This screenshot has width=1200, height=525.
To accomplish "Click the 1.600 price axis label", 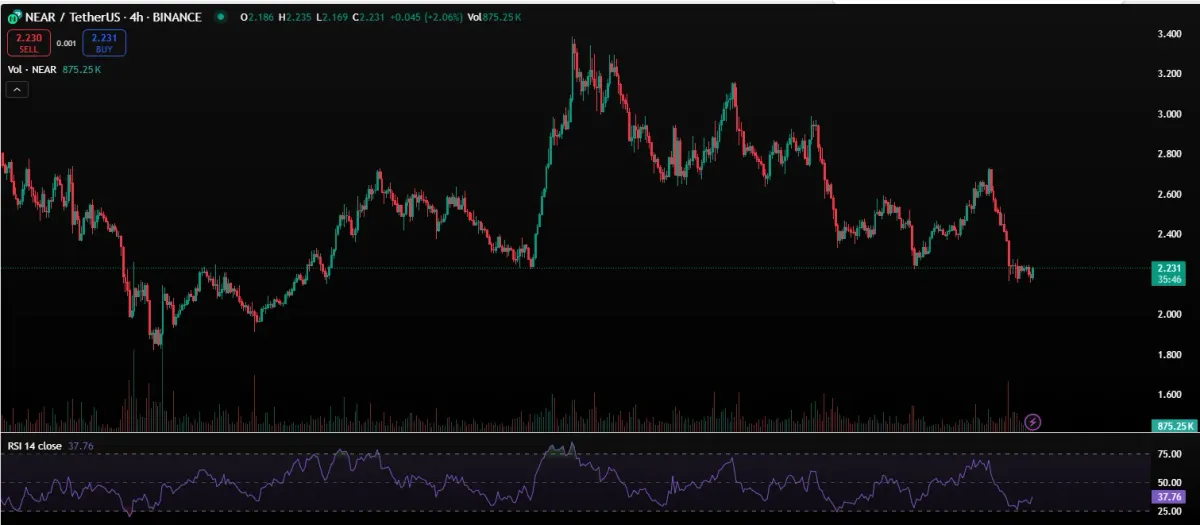I will click(x=1170, y=395).
